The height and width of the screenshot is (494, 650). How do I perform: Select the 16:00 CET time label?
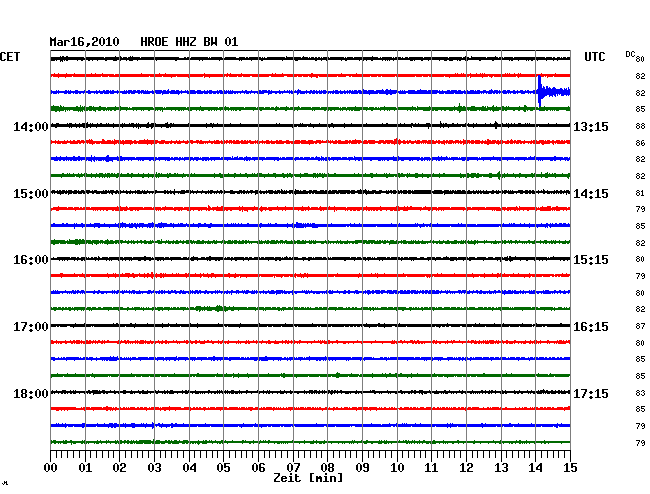point(31,260)
